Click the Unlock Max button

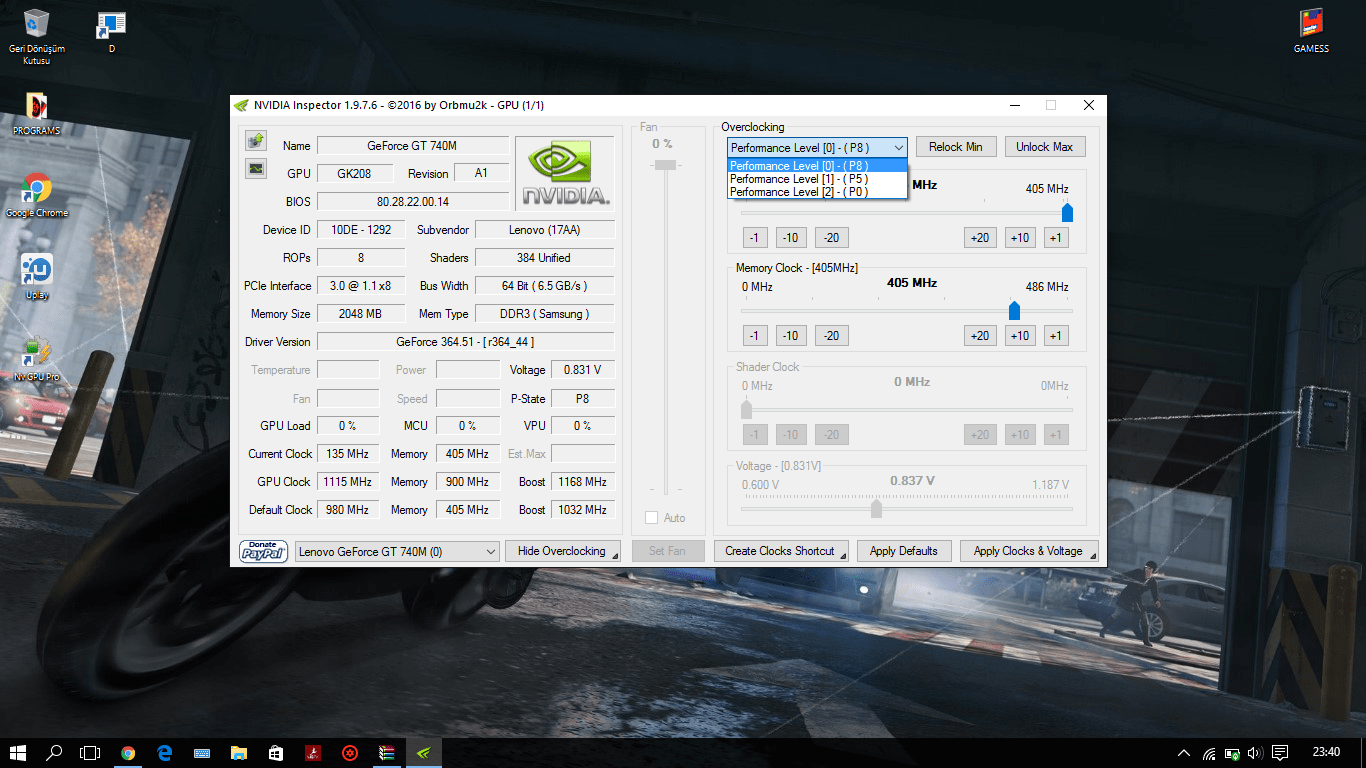click(1045, 147)
